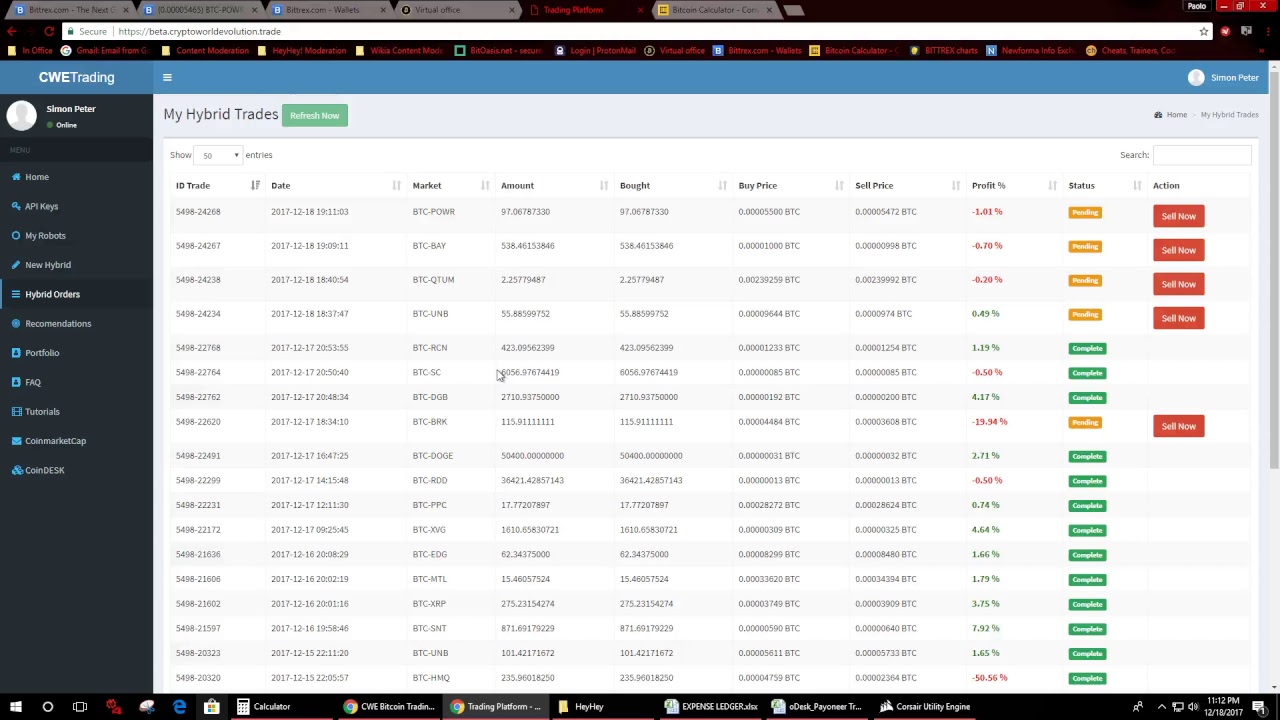Sort the table by Market column
Viewport: 1280px width, 720px height.
click(x=451, y=185)
